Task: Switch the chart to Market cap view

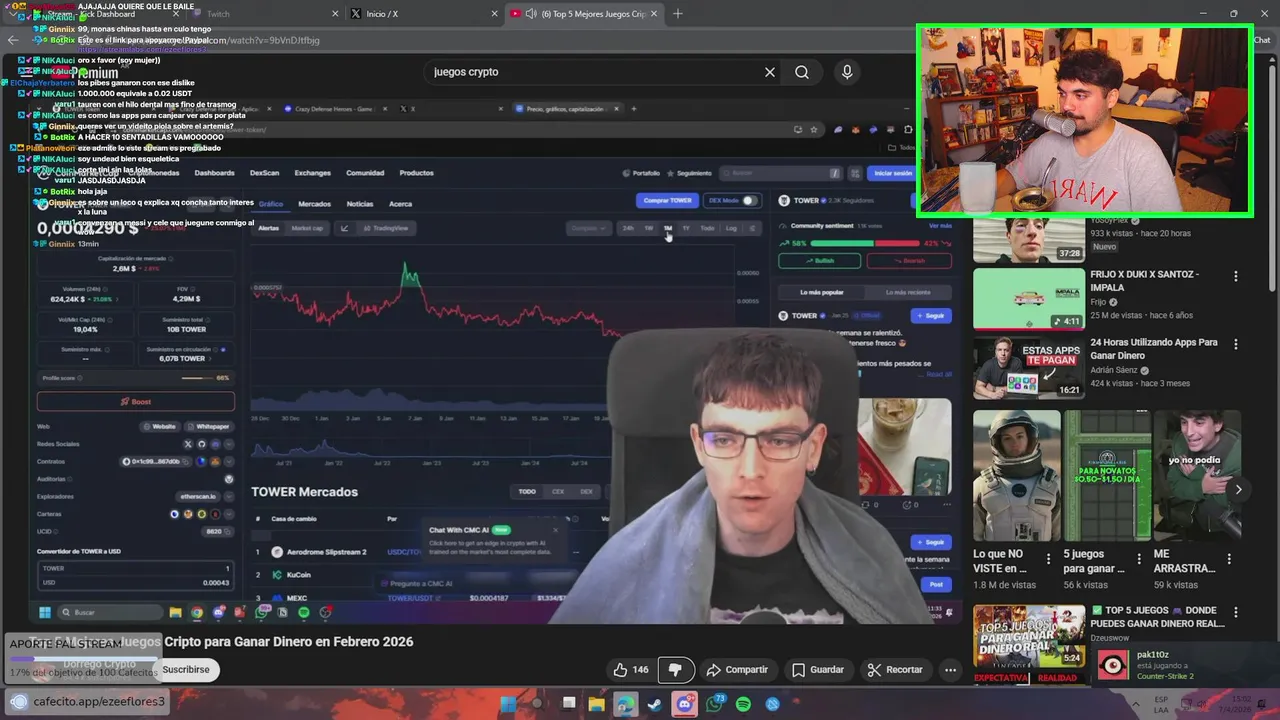Action: 307,228
